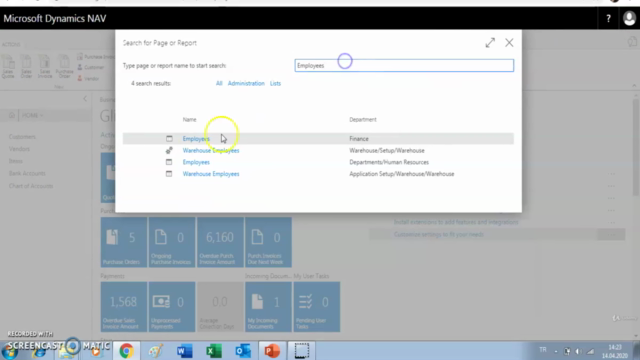
Task: Open Warehouse Employees in Warehouse/Setup/Warehouse
Action: click(211, 151)
